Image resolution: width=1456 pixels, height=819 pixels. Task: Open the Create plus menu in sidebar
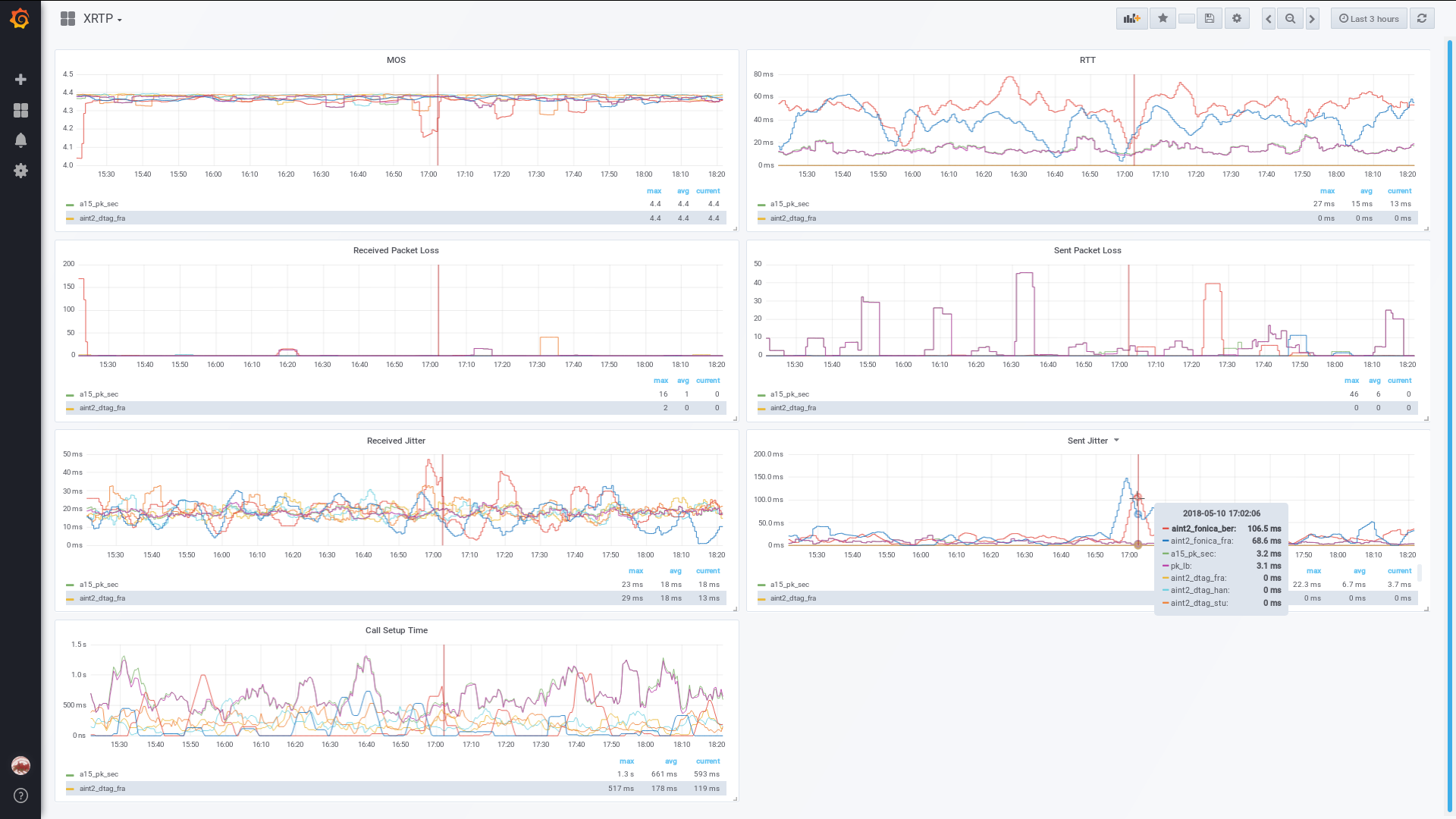click(x=20, y=80)
